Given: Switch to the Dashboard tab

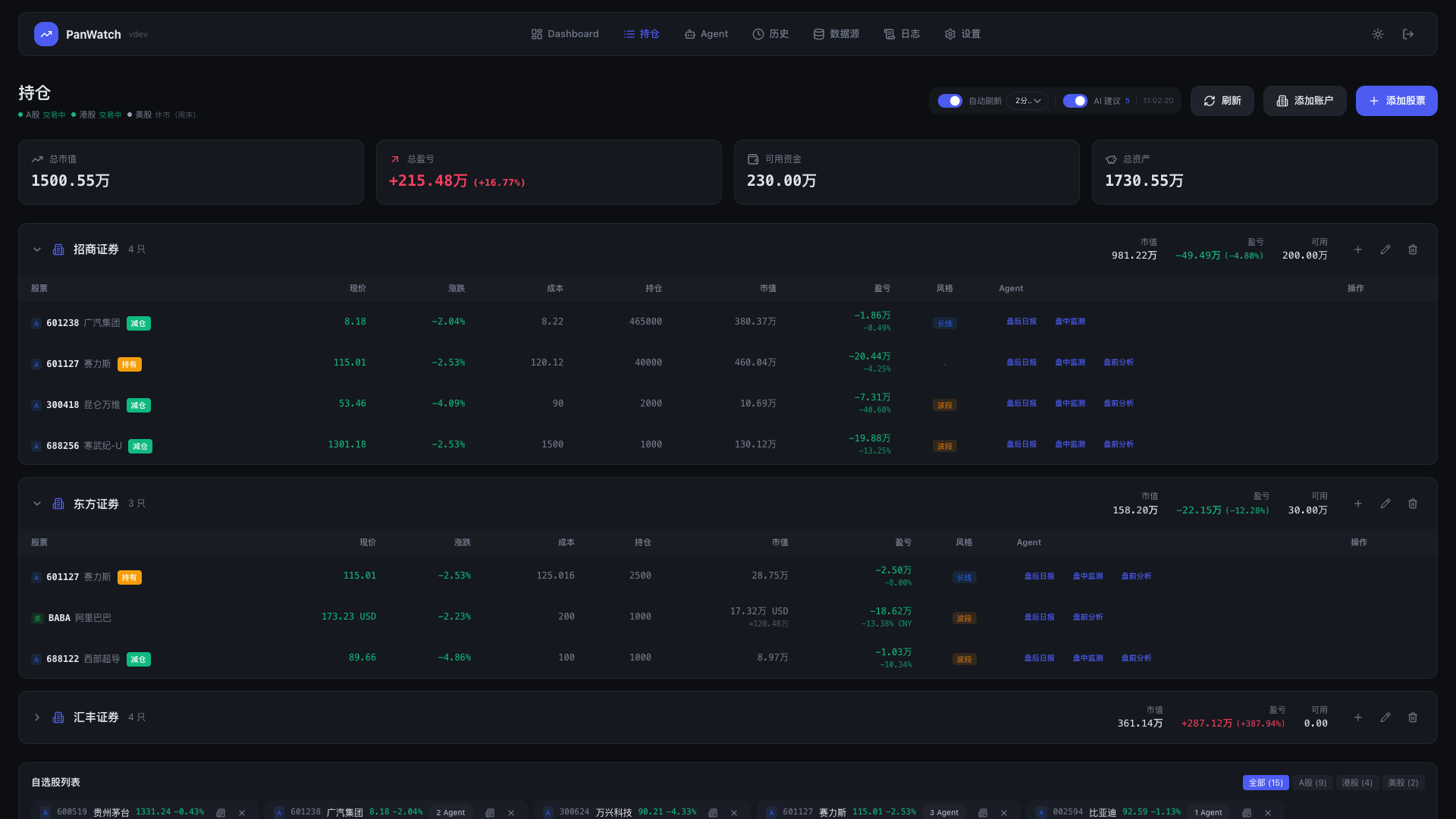Looking at the screenshot, I should coord(565,34).
